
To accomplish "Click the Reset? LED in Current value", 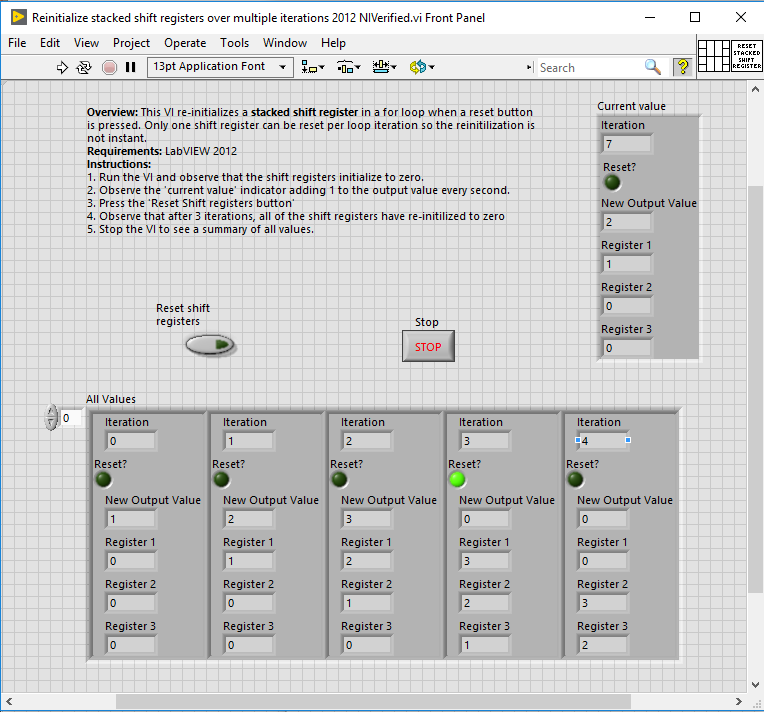I will click(x=612, y=183).
